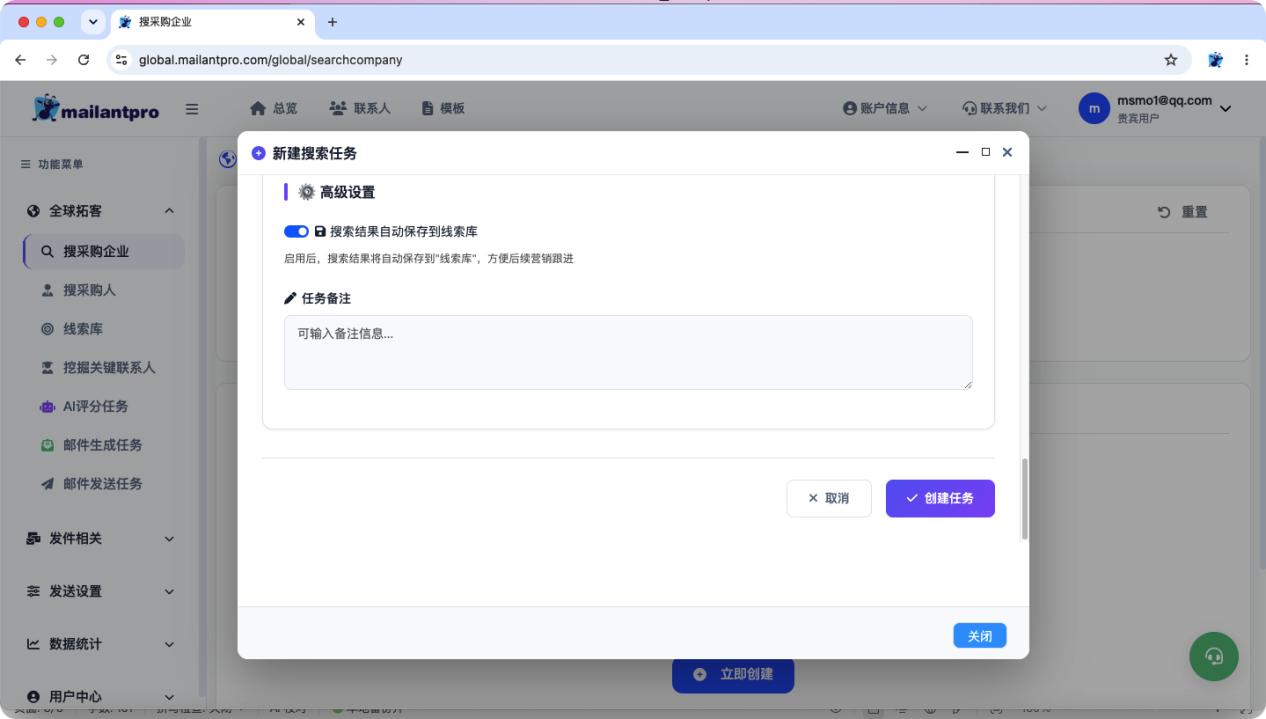The height and width of the screenshot is (719, 1266).
Task: Click the 取消 button in dialog
Action: (x=829, y=498)
